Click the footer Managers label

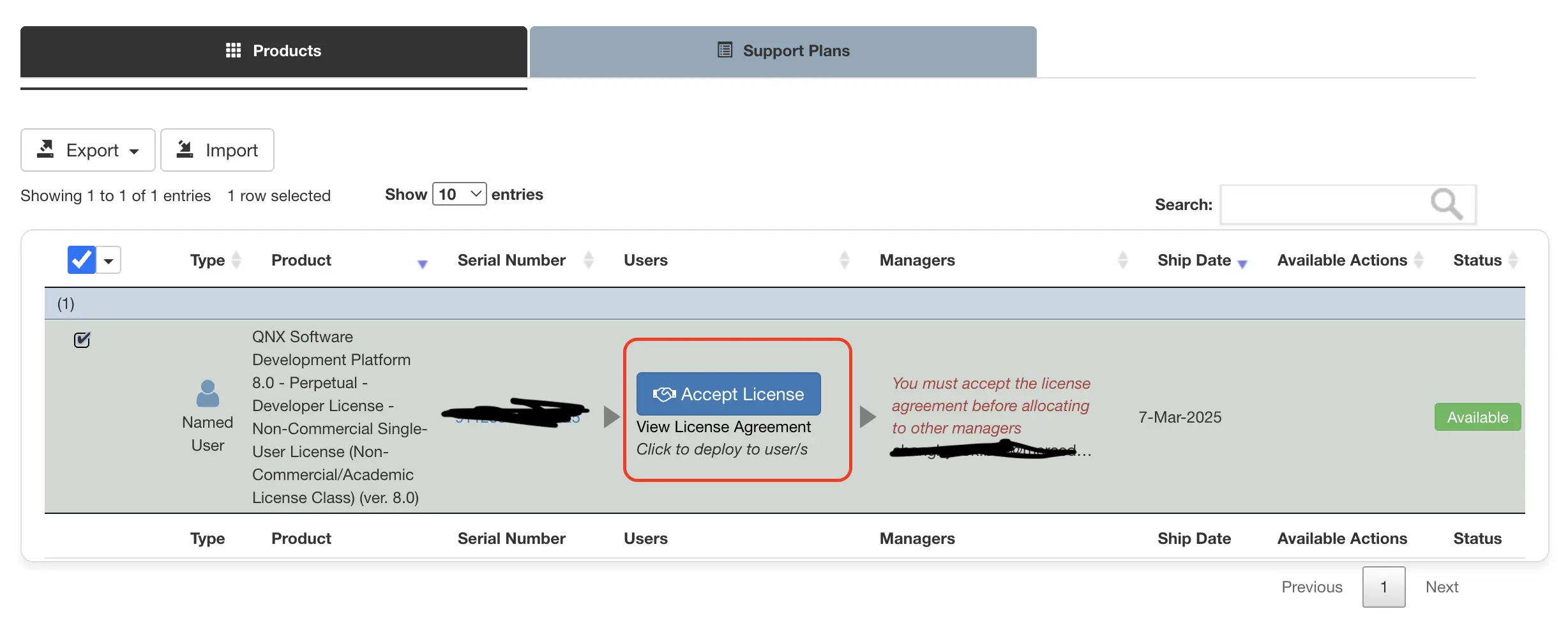click(917, 538)
